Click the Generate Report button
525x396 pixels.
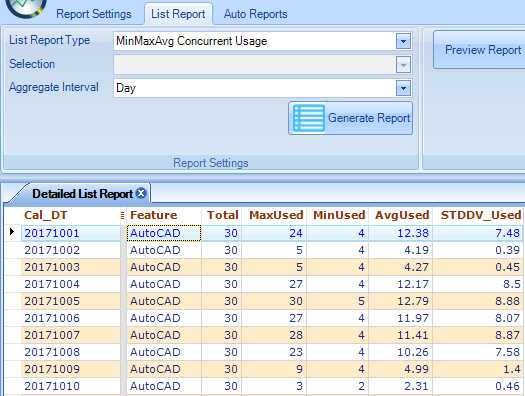click(x=350, y=118)
